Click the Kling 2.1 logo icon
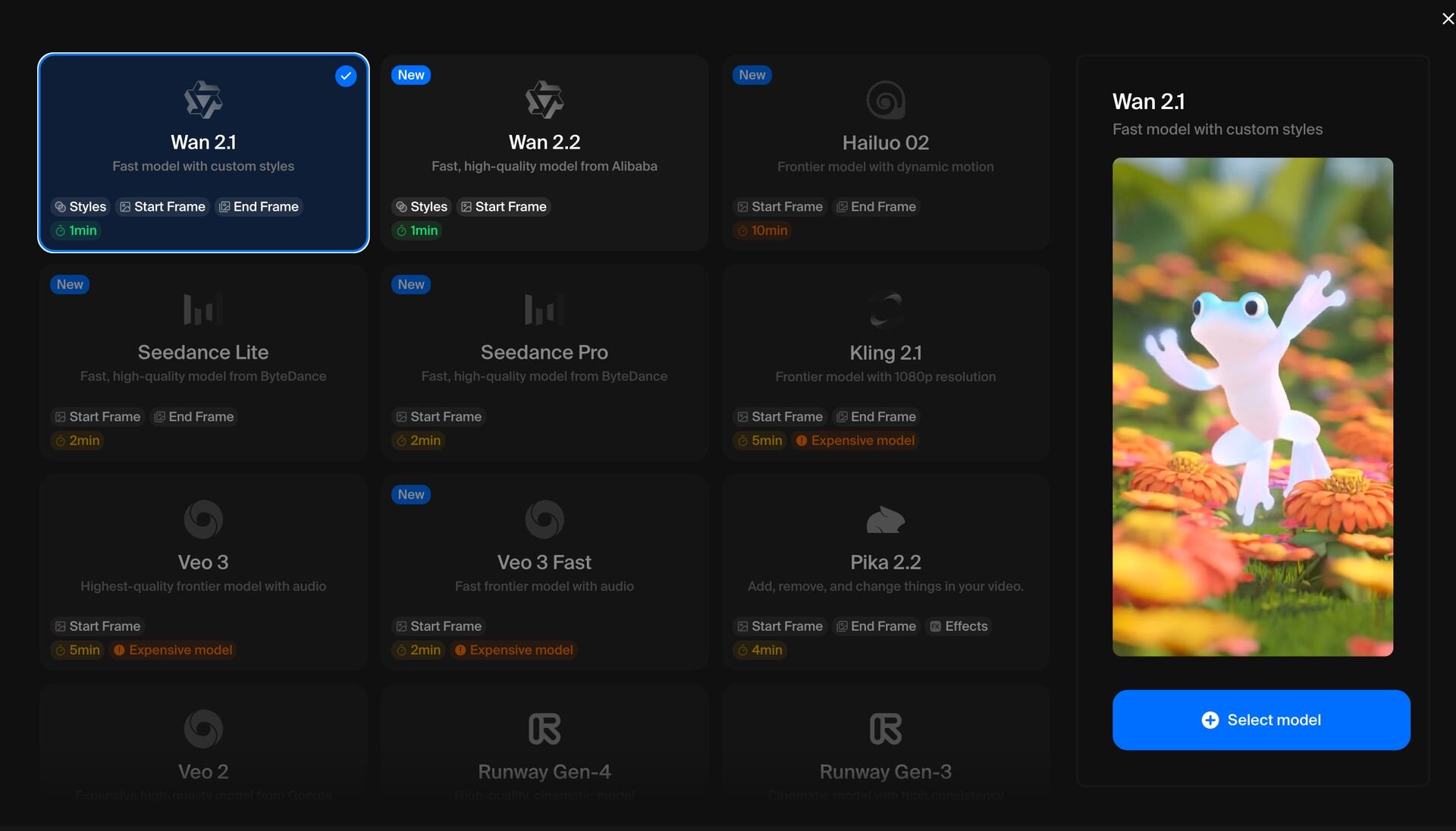 pyautogui.click(x=886, y=309)
